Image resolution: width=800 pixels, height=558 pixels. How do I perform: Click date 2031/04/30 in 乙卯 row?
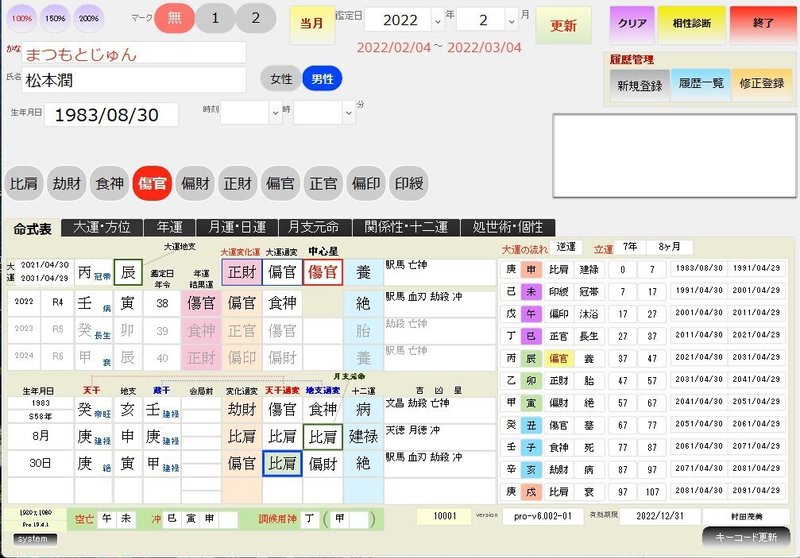698,381
